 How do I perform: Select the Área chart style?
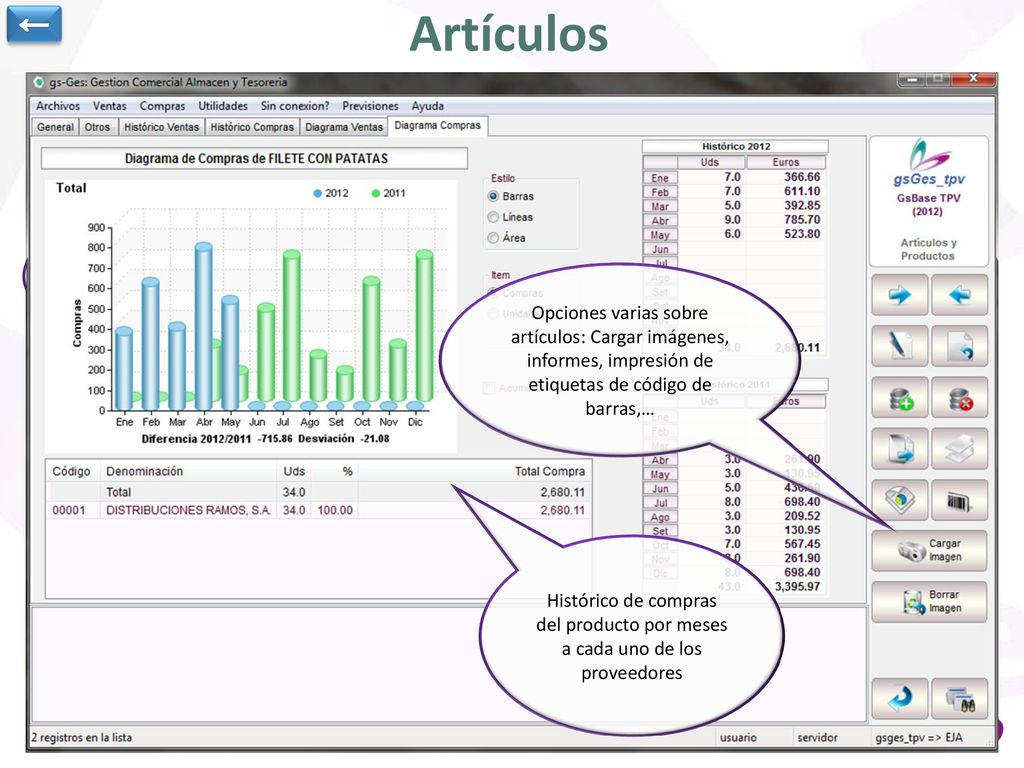[x=493, y=238]
